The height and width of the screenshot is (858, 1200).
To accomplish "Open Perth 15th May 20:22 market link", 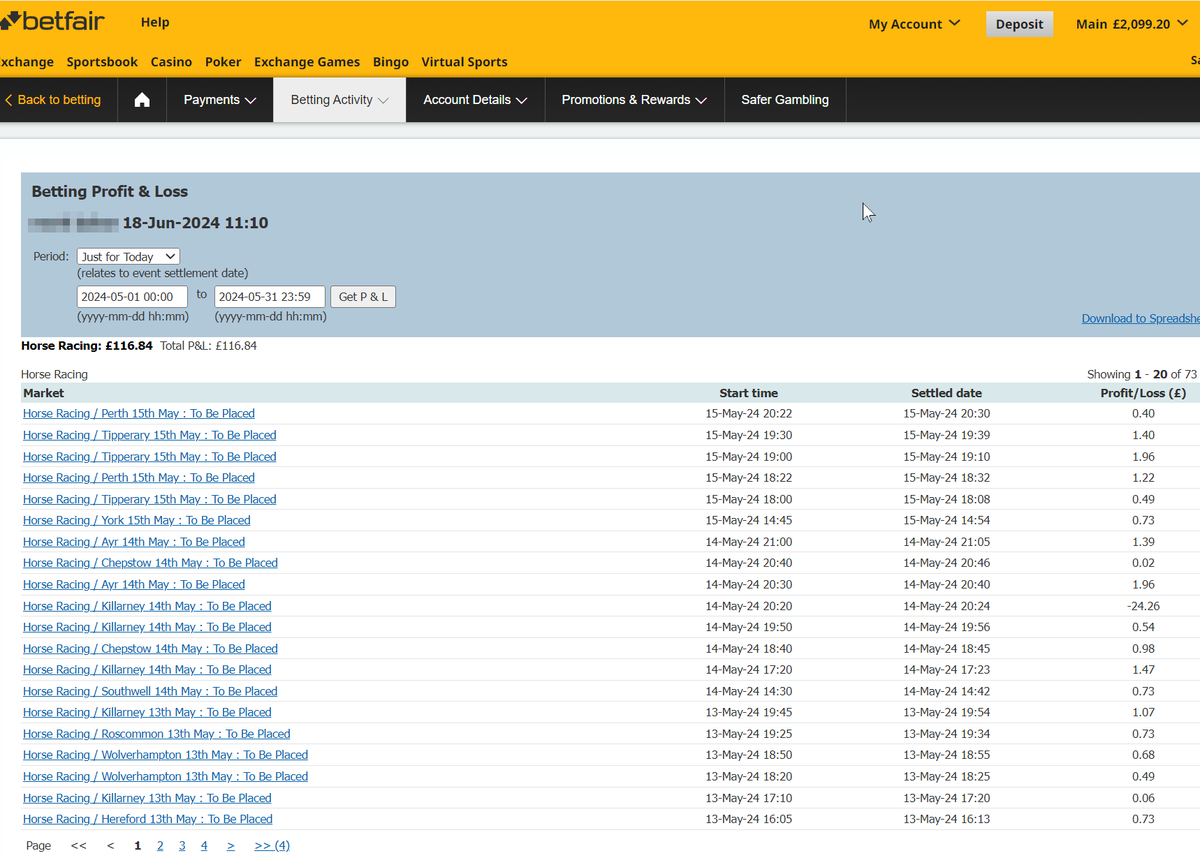I will point(139,414).
